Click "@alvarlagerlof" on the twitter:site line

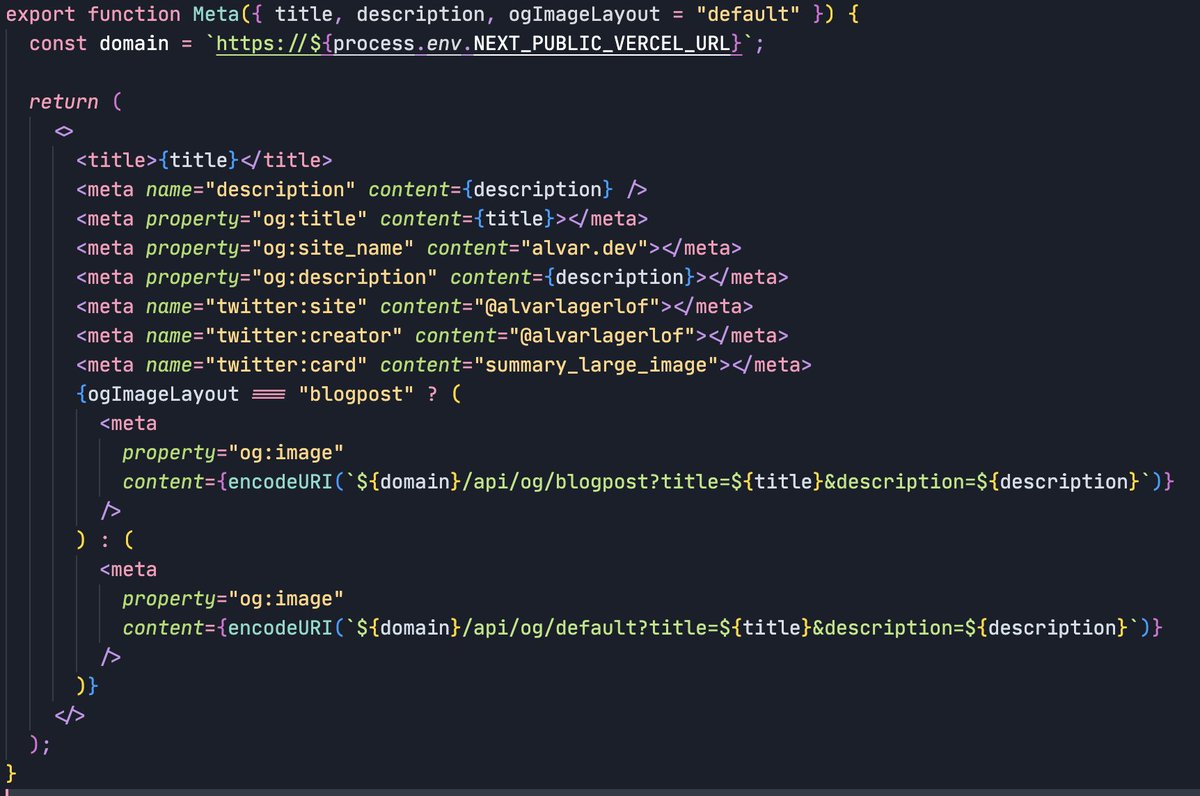click(570, 306)
